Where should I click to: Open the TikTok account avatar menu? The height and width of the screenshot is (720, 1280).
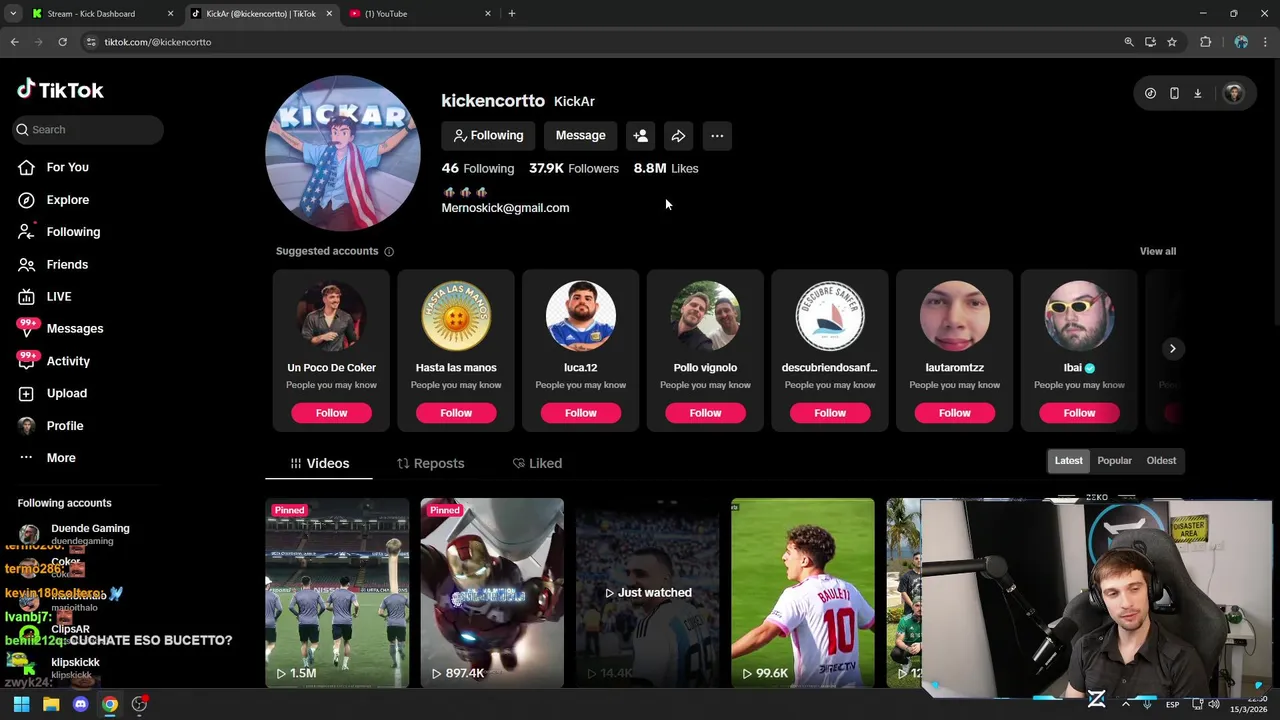[x=1233, y=93]
